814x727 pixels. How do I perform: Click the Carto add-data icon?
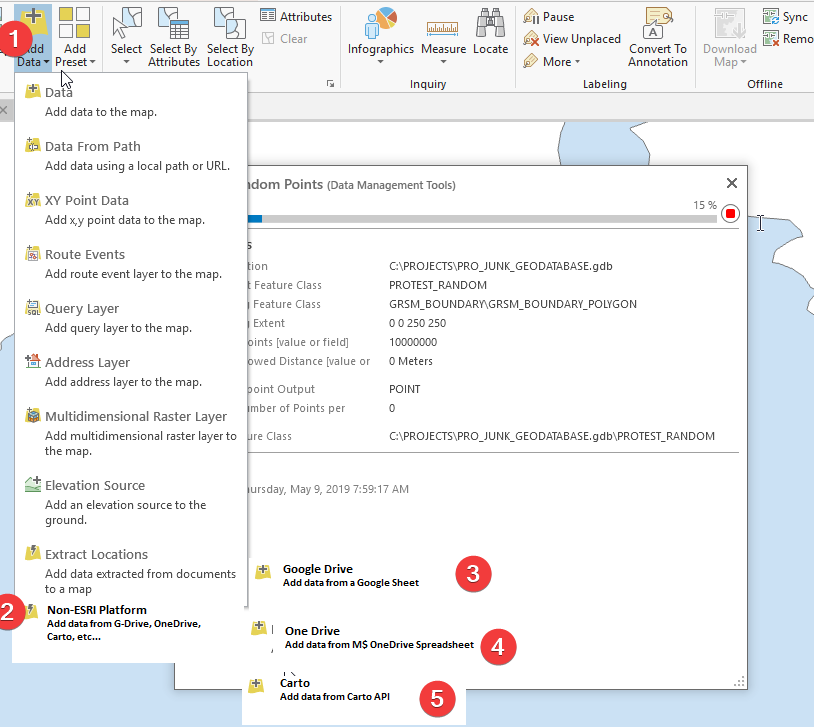pos(255,685)
